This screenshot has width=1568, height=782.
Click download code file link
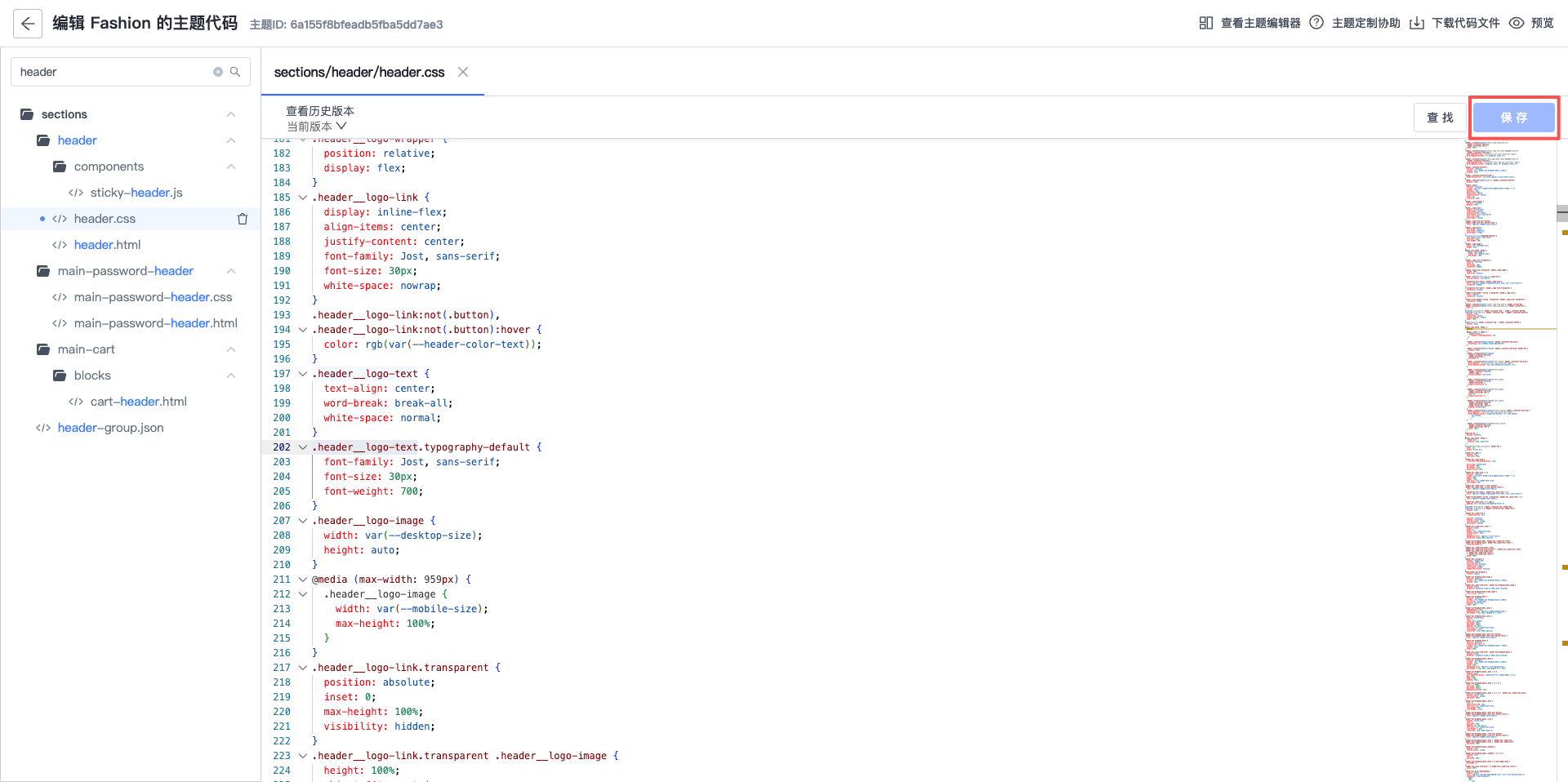[1465, 23]
